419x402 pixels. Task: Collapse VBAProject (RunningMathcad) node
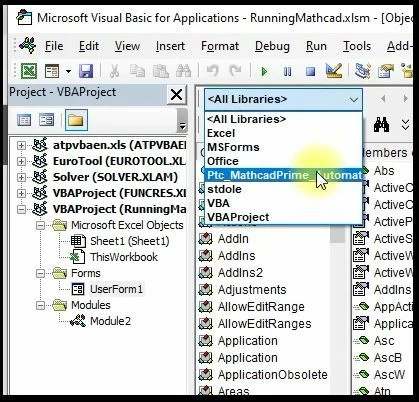click(21, 209)
